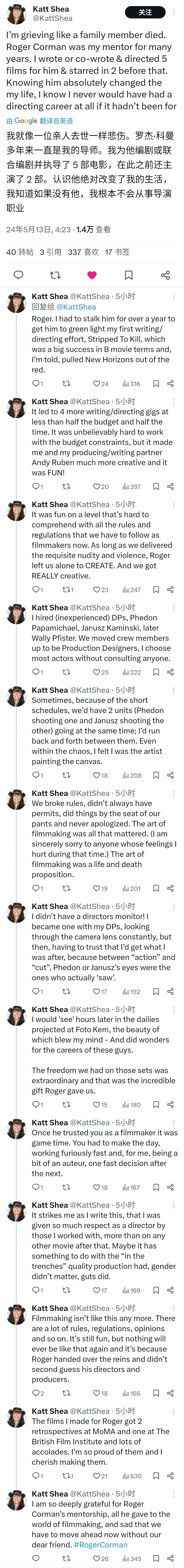
Task: Retweet the main tweet
Action: (55, 275)
